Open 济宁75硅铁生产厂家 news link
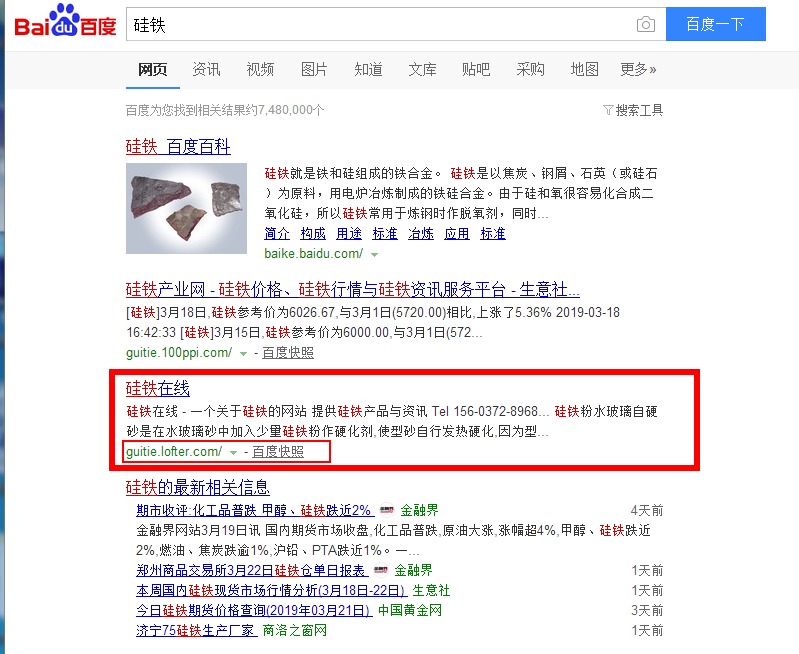 point(195,630)
